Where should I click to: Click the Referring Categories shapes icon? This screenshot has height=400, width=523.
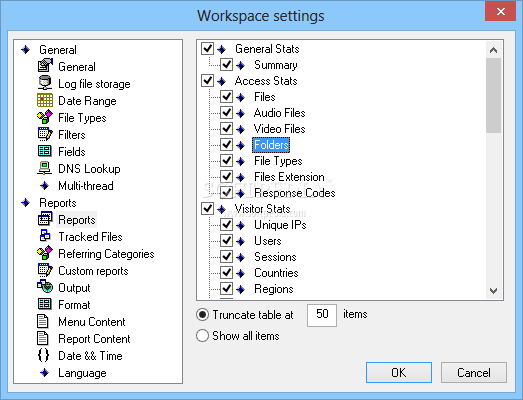(x=45, y=253)
